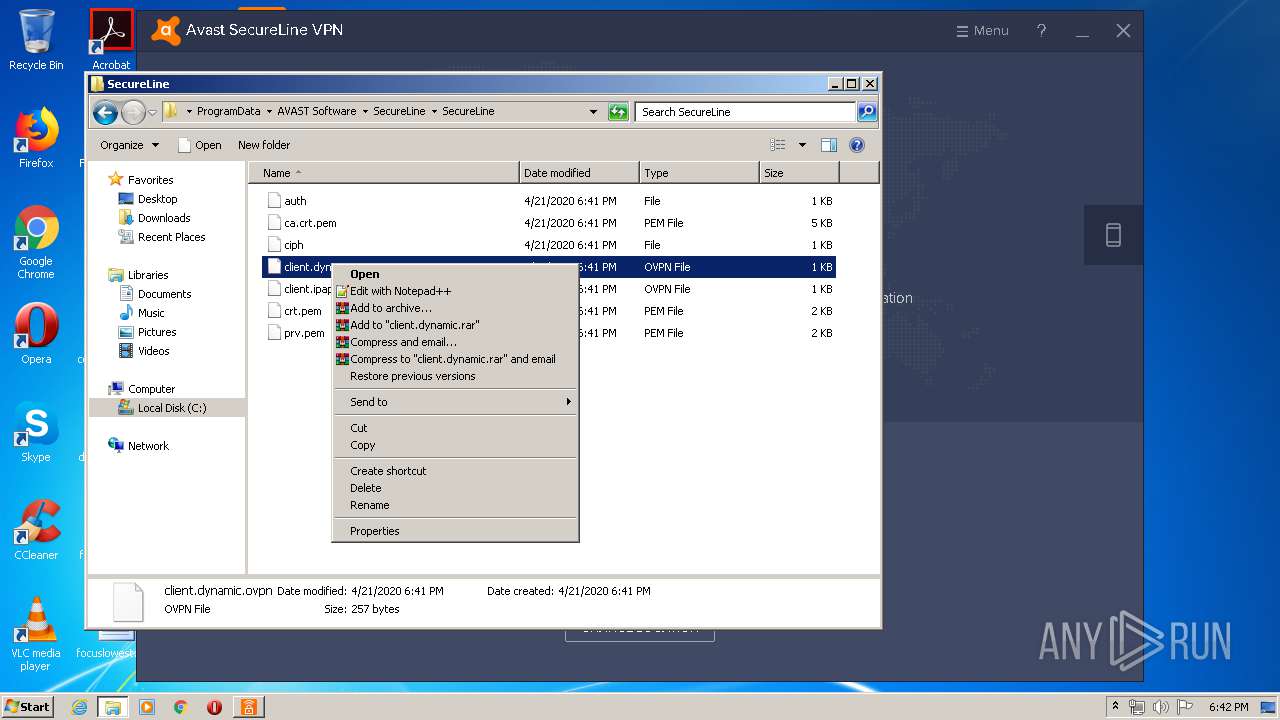
Task: Choose Cut from the context menu
Action: click(455, 428)
